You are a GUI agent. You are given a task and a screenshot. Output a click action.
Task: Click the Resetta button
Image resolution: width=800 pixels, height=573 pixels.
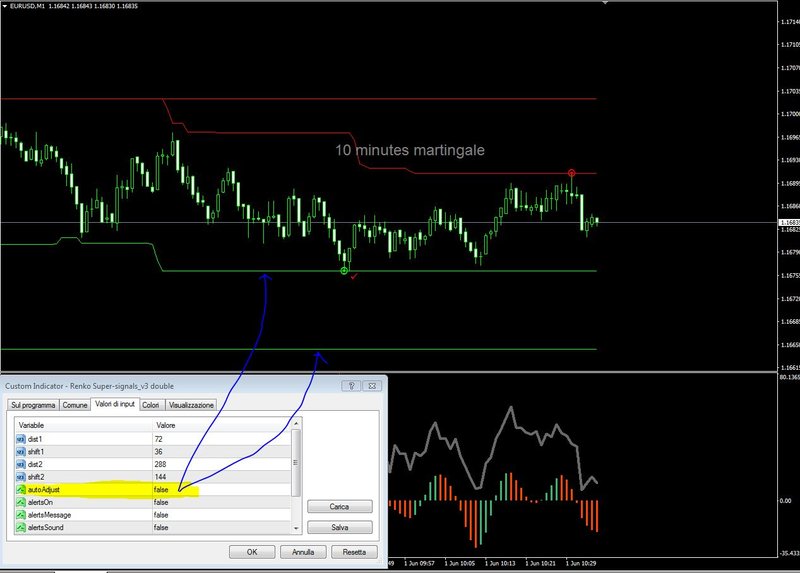(x=354, y=552)
